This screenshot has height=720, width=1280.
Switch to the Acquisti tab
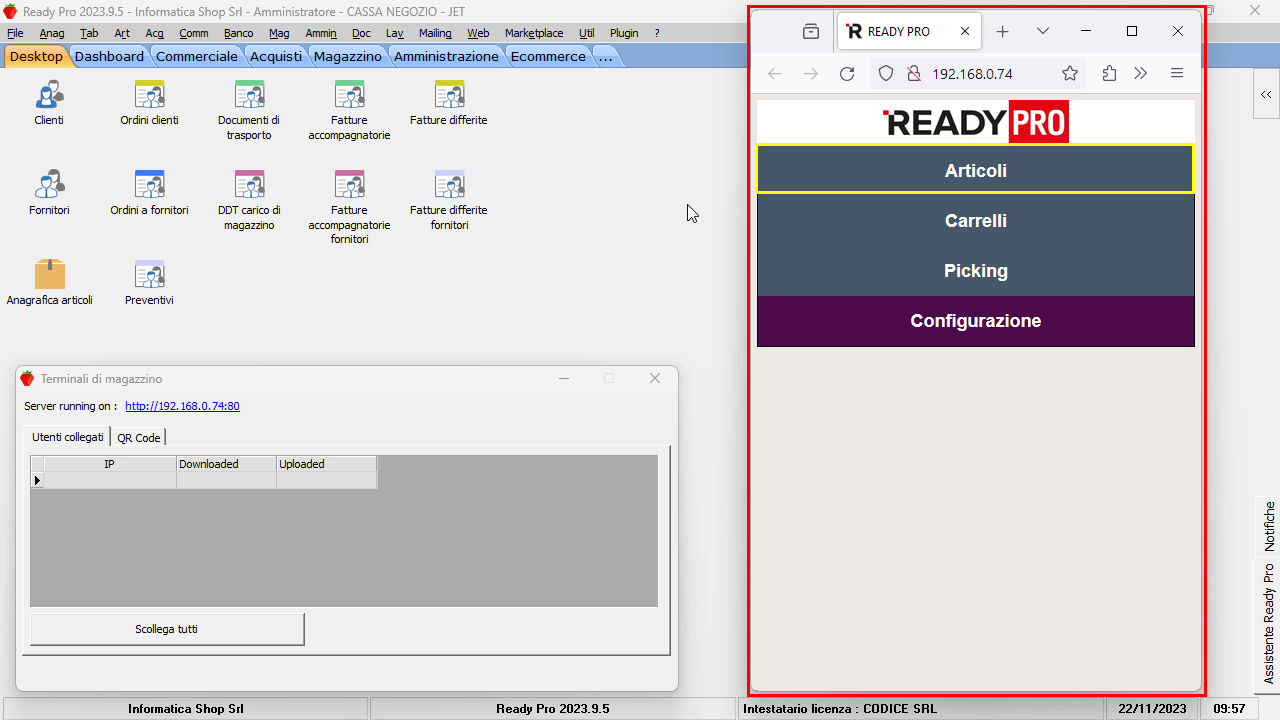(276, 56)
